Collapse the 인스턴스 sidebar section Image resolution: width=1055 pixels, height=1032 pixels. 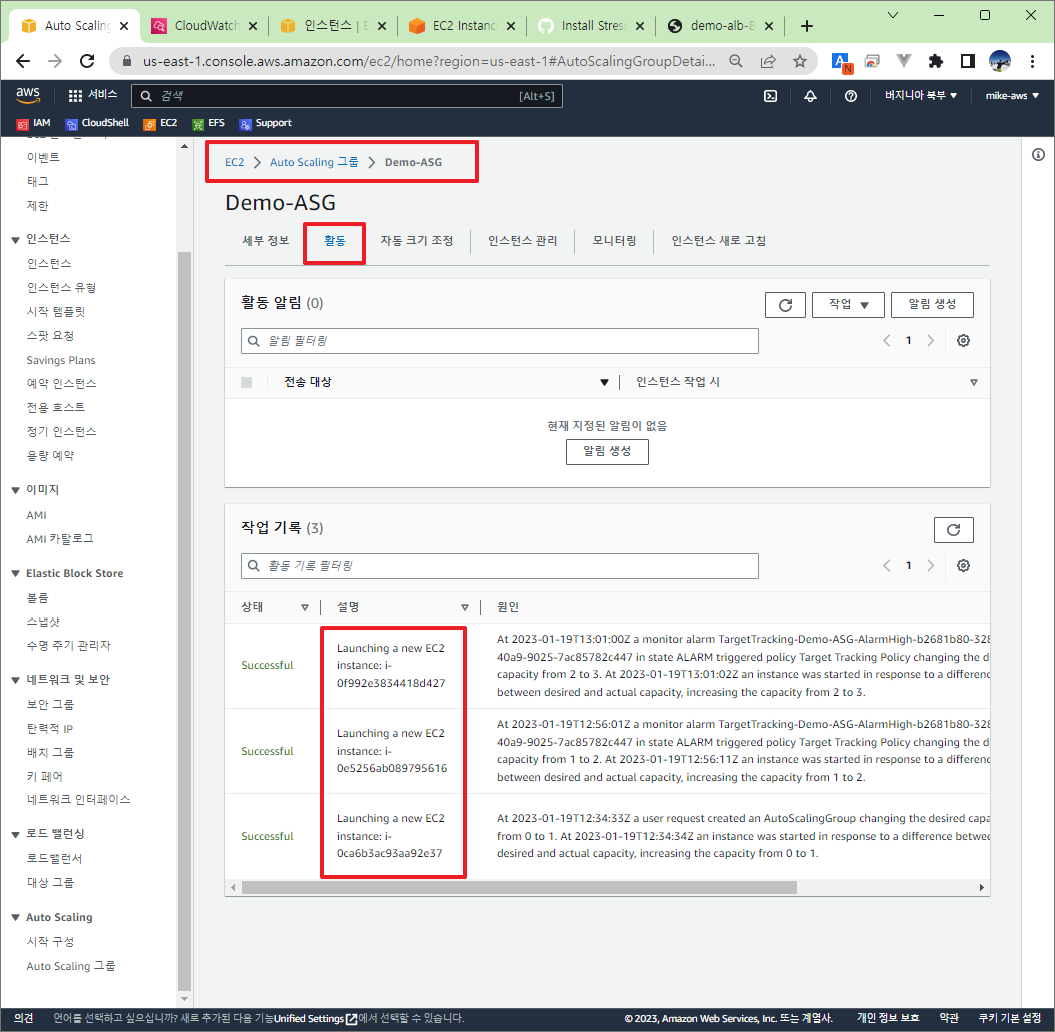[15, 239]
